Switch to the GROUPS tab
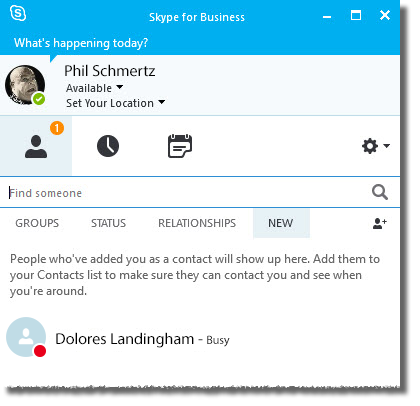This screenshot has width=420, height=406. pyautogui.click(x=37, y=223)
